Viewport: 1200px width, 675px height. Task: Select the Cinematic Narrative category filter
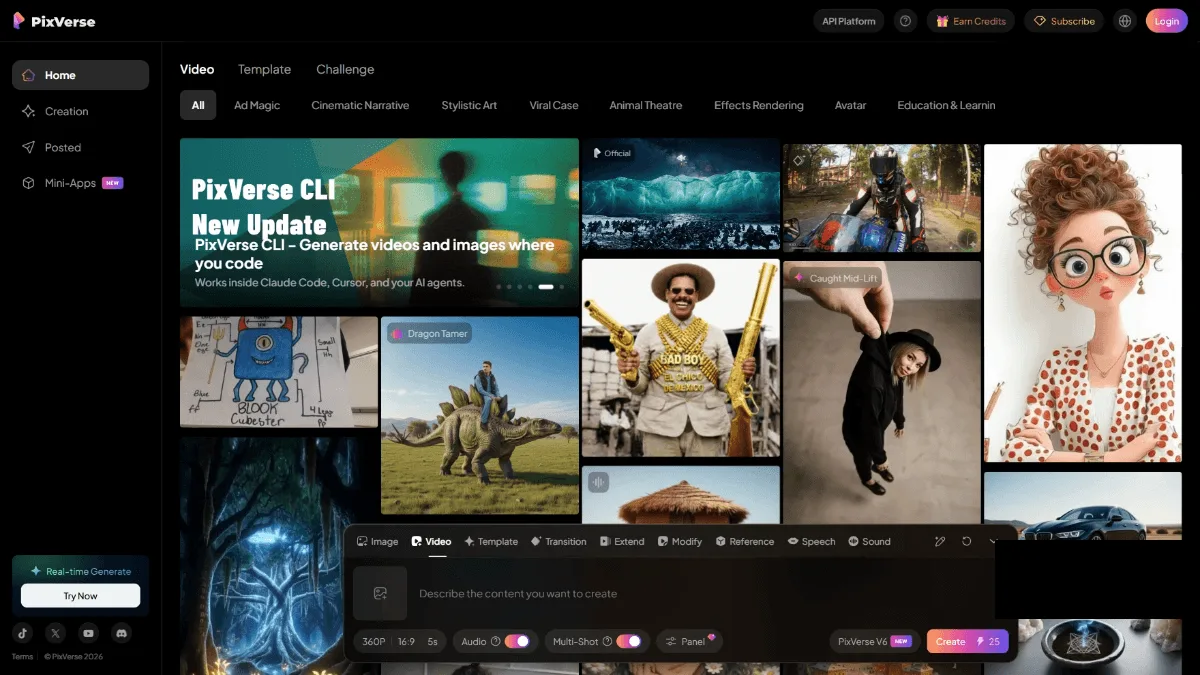[360, 105]
